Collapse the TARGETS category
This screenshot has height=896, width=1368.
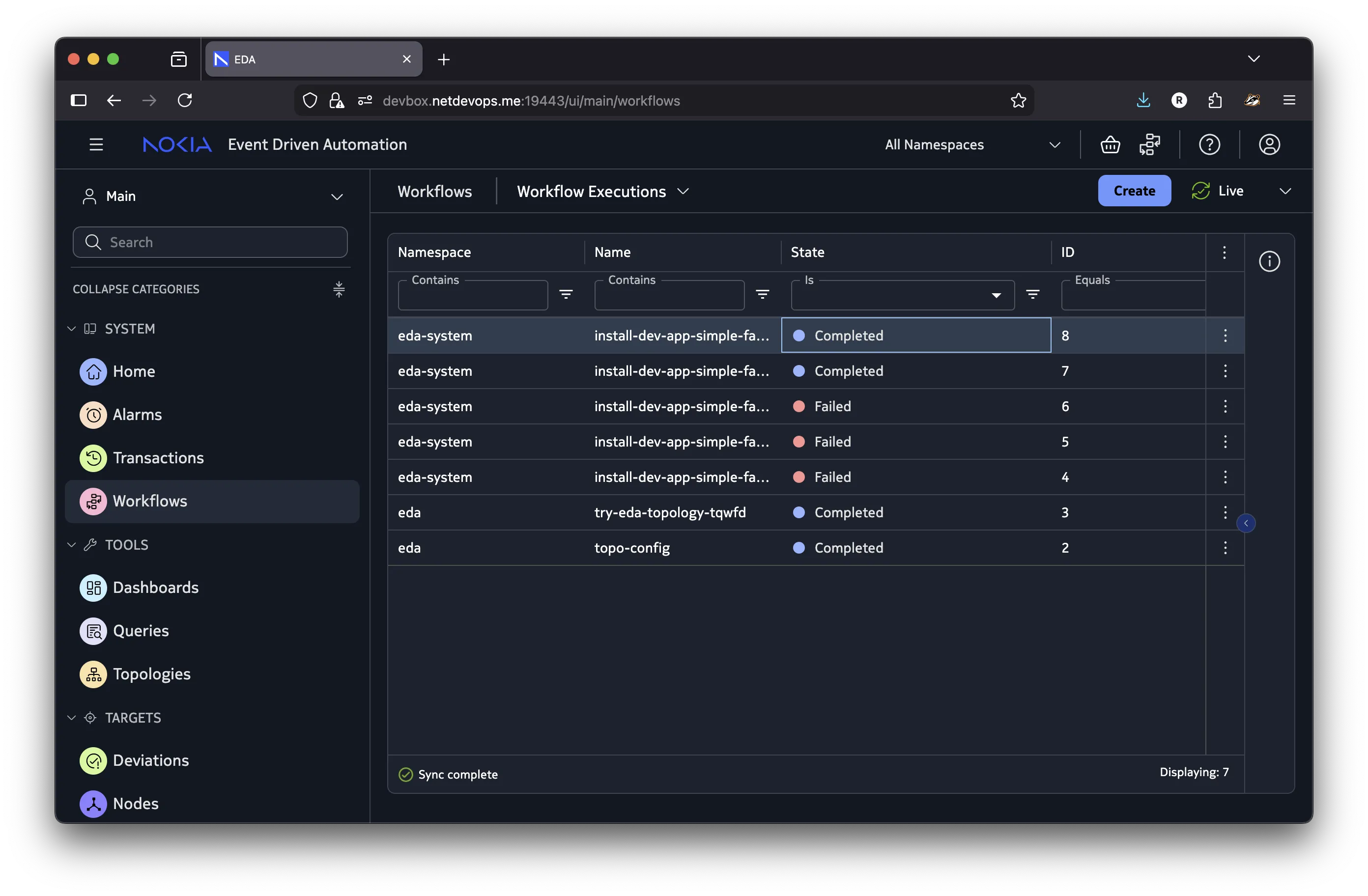pos(72,718)
